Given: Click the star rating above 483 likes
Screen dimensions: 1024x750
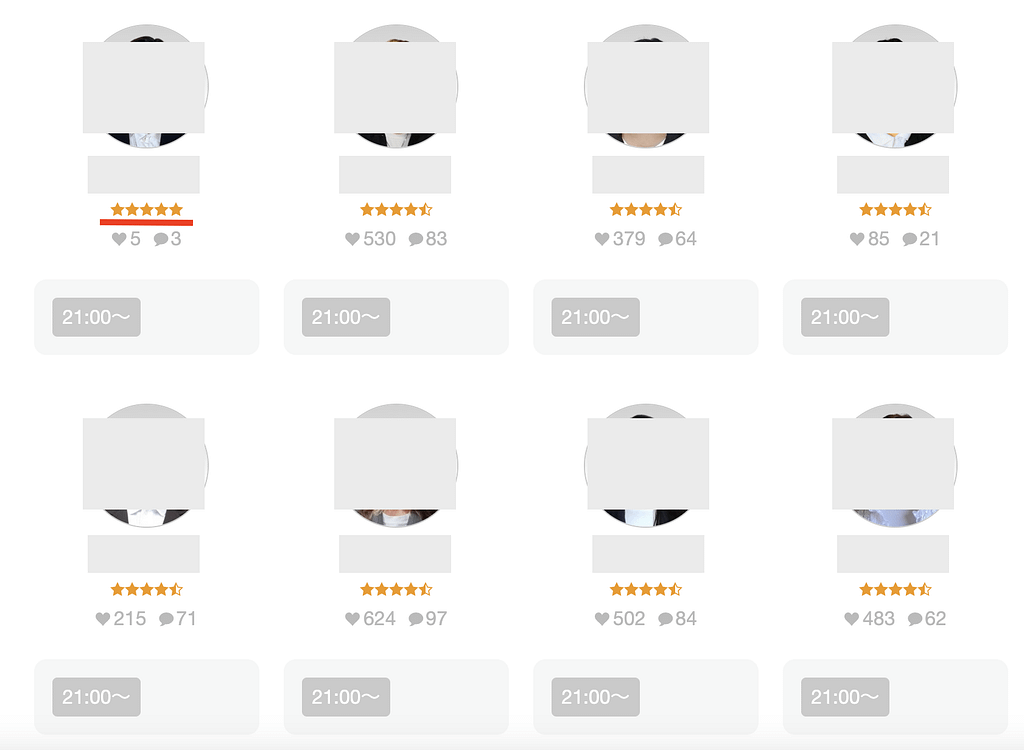Looking at the screenshot, I should click(895, 590).
